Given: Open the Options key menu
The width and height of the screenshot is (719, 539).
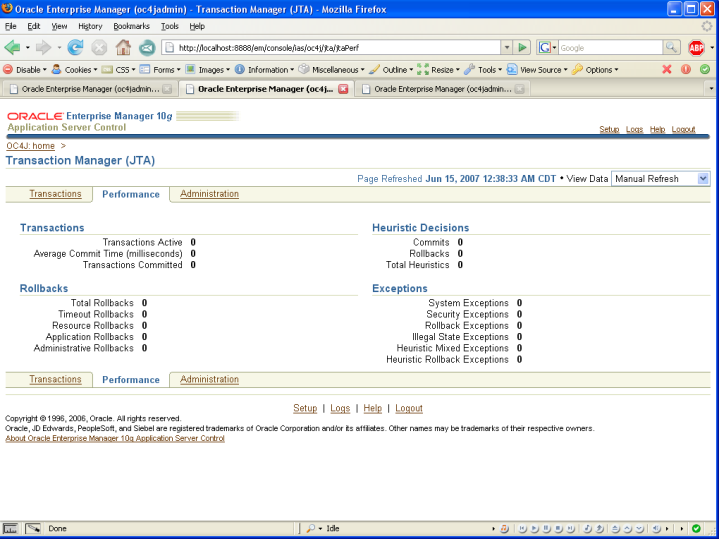Looking at the screenshot, I should (595, 70).
